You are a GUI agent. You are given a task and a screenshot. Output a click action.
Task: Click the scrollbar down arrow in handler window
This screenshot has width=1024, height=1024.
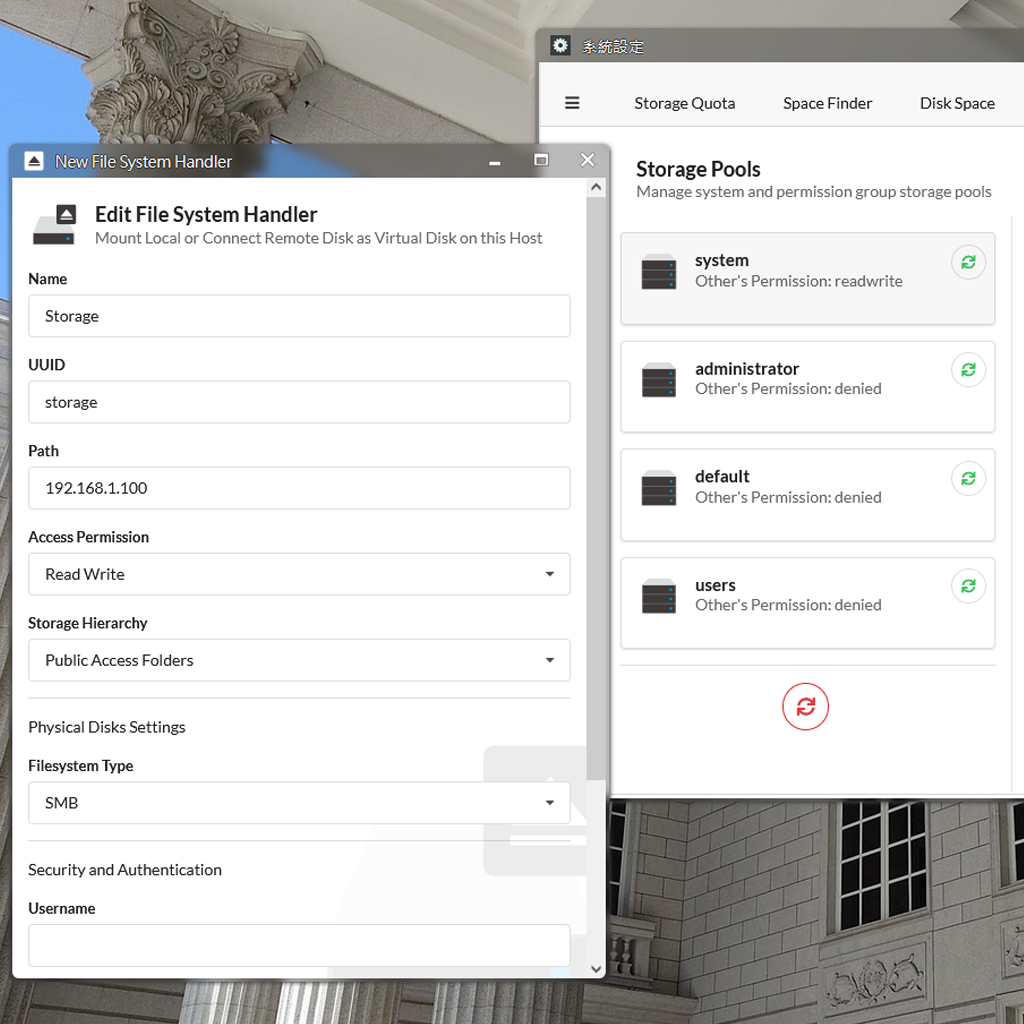tap(596, 968)
